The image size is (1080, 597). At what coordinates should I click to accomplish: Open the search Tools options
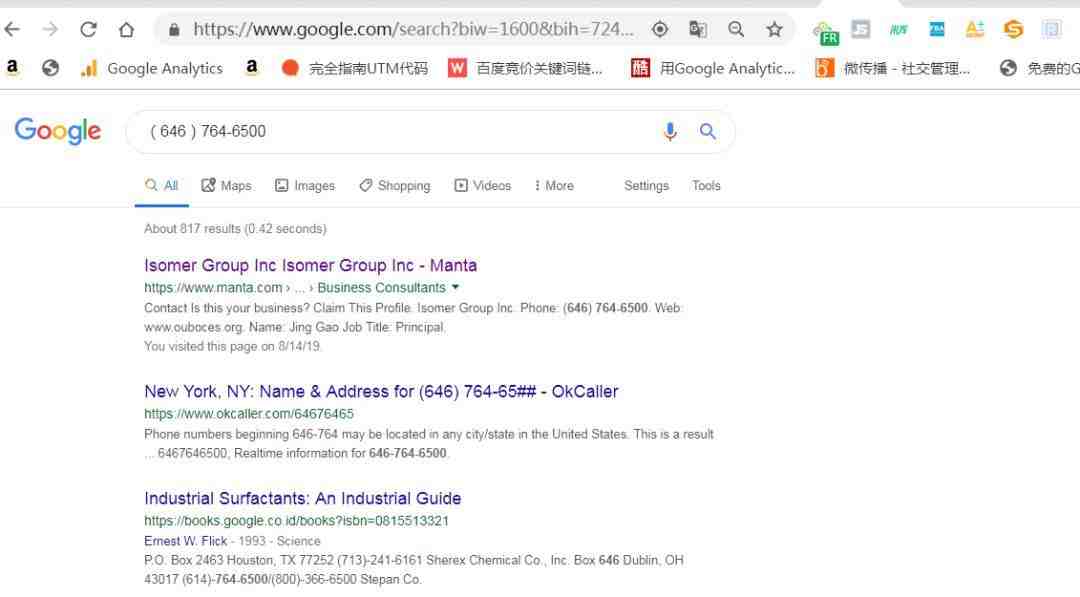[706, 185]
